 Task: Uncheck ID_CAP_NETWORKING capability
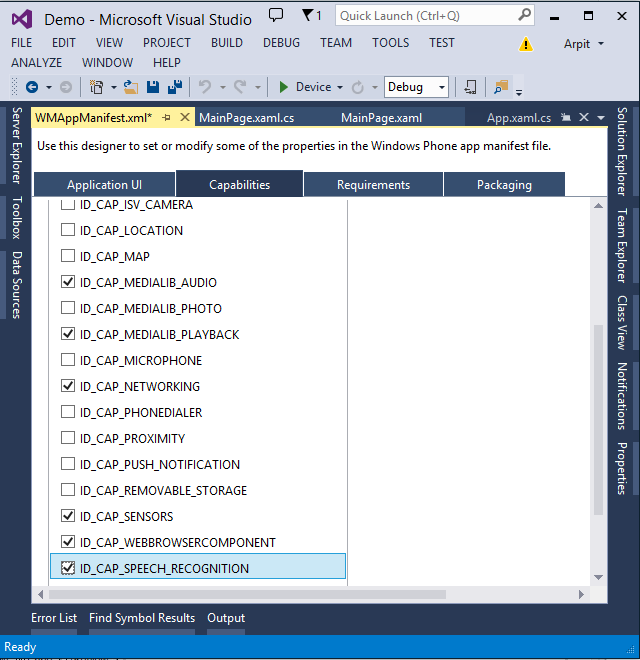(68, 386)
